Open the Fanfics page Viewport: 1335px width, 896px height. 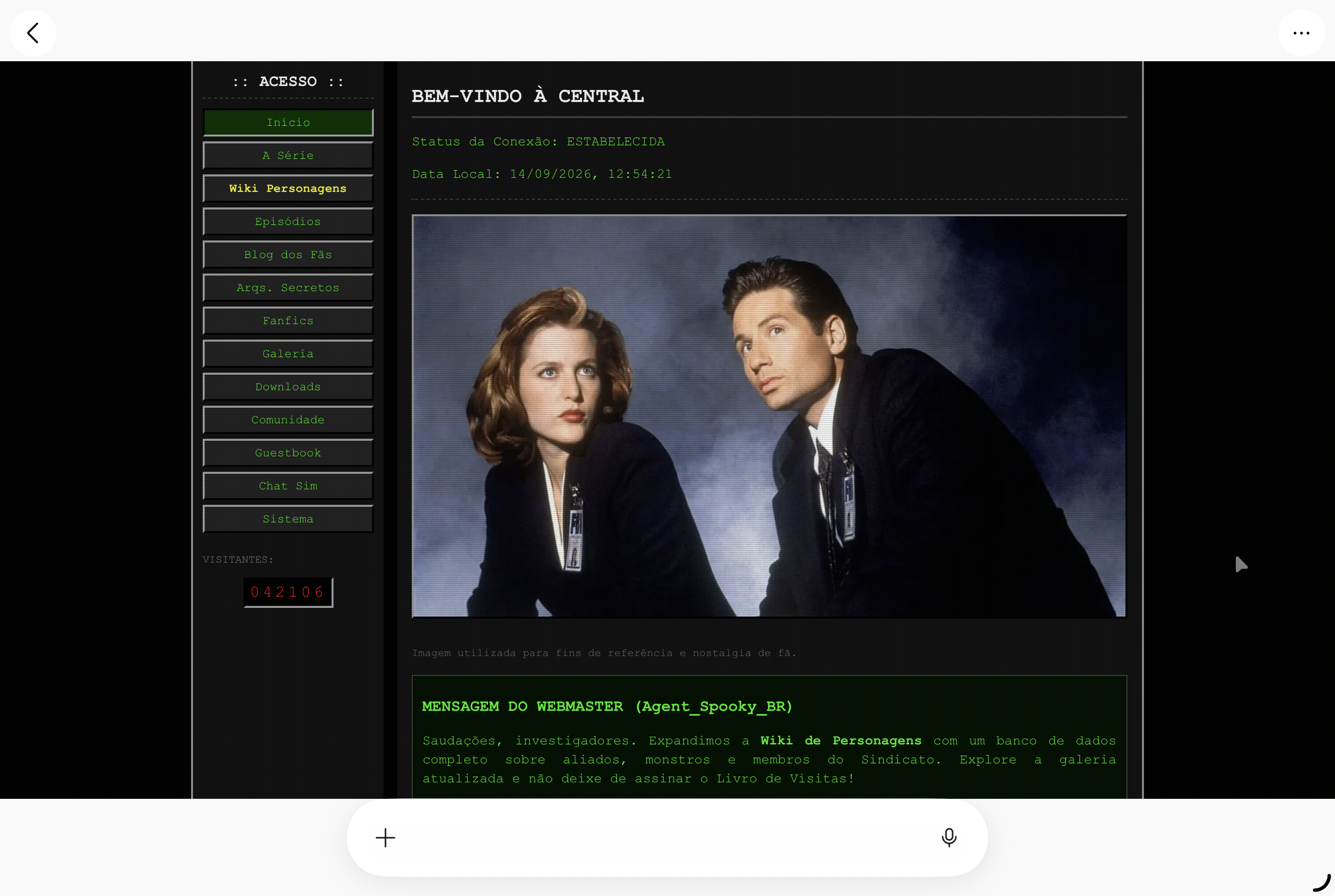288,321
